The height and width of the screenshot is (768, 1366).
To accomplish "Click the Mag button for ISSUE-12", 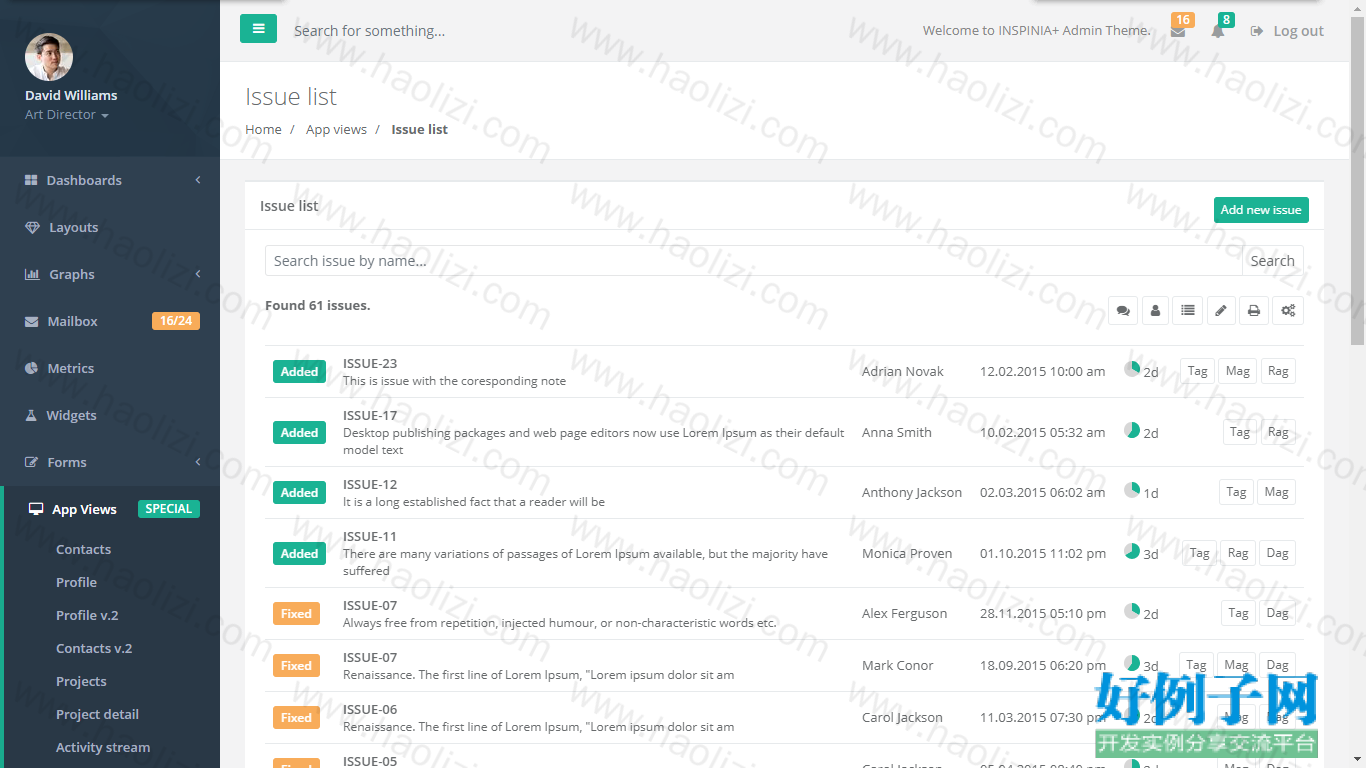I will (x=1276, y=492).
